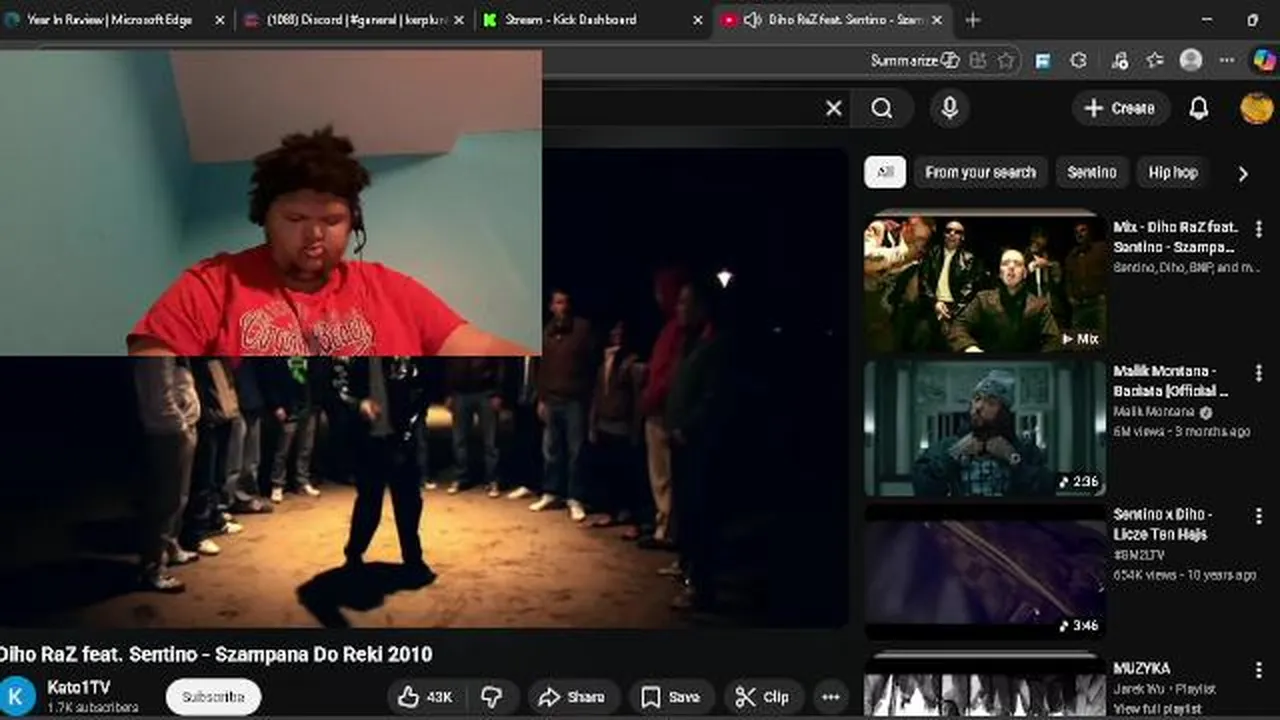This screenshot has height=720, width=1280.
Task: Select the From your search chip
Action: pos(981,172)
